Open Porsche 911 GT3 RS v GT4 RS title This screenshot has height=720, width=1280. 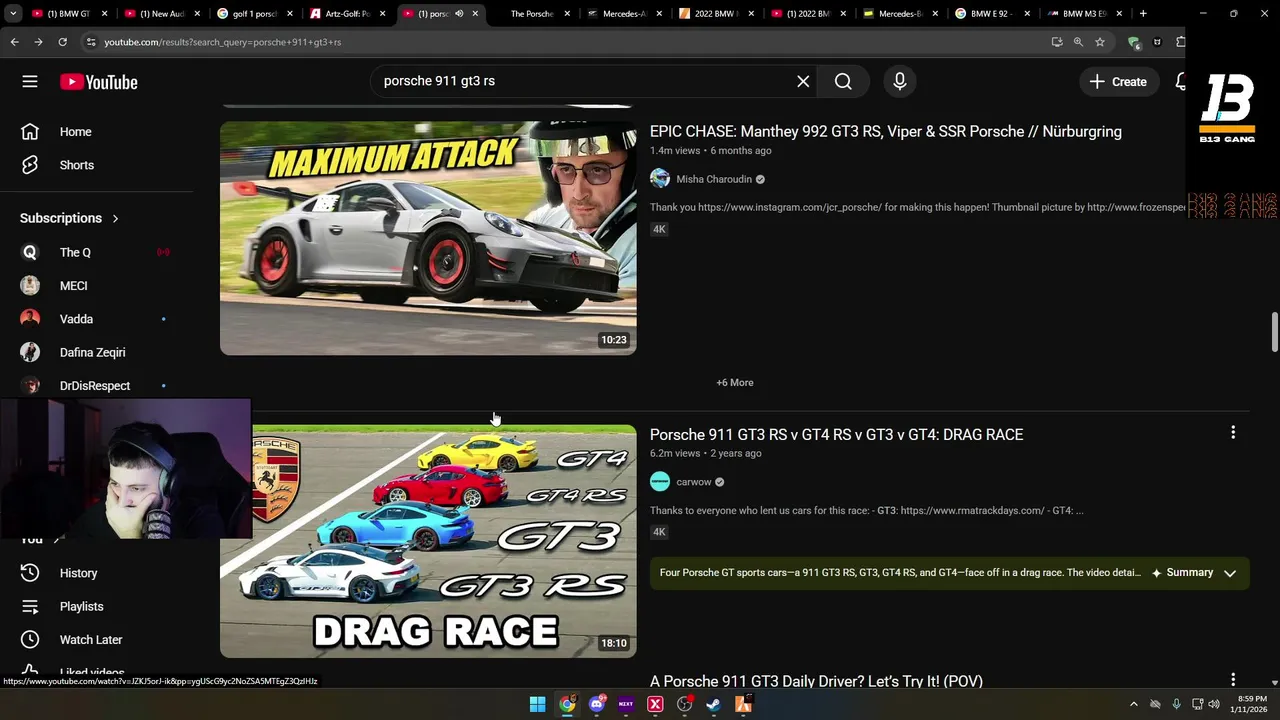click(x=836, y=434)
